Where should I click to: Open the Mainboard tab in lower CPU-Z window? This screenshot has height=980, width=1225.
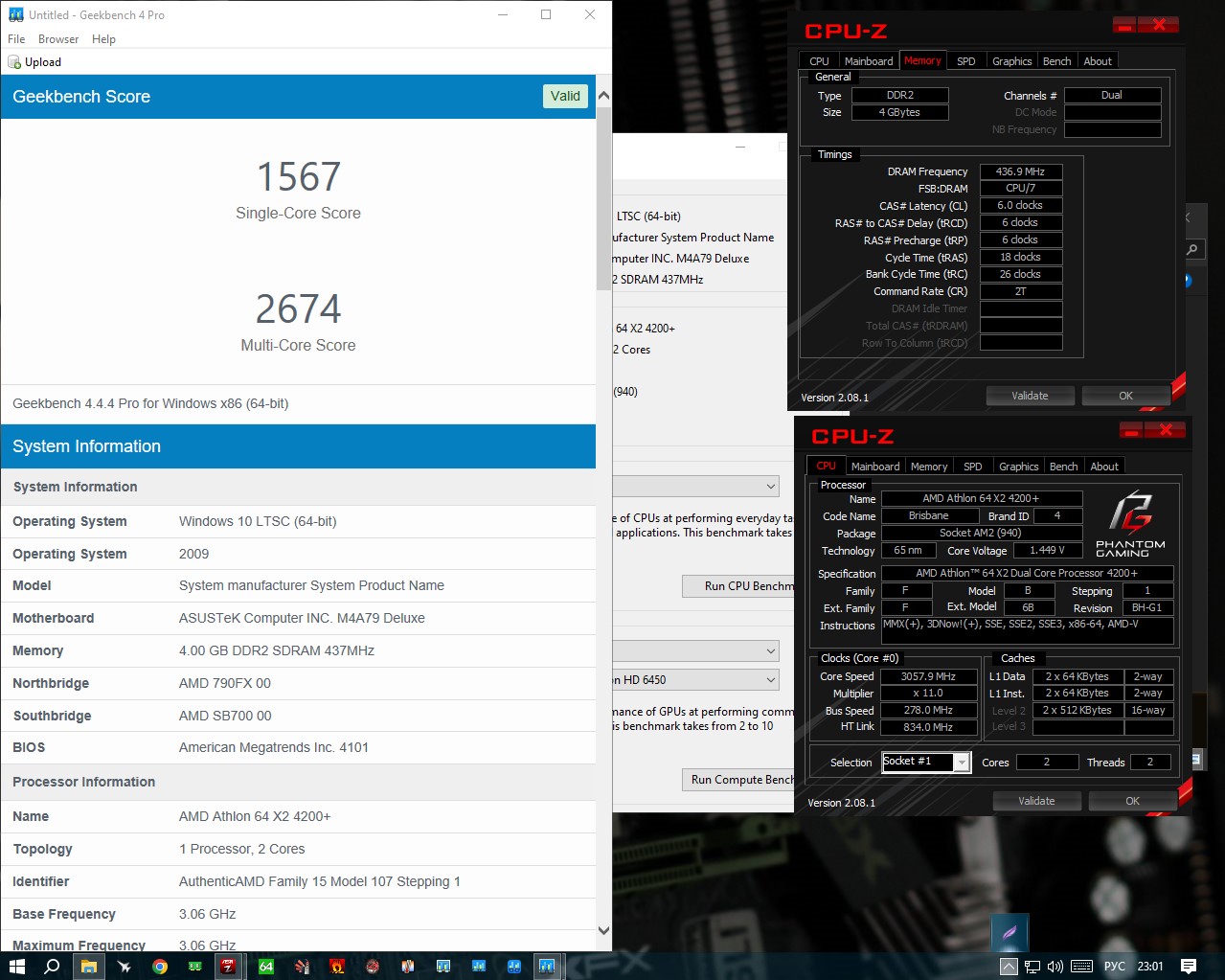[875, 467]
